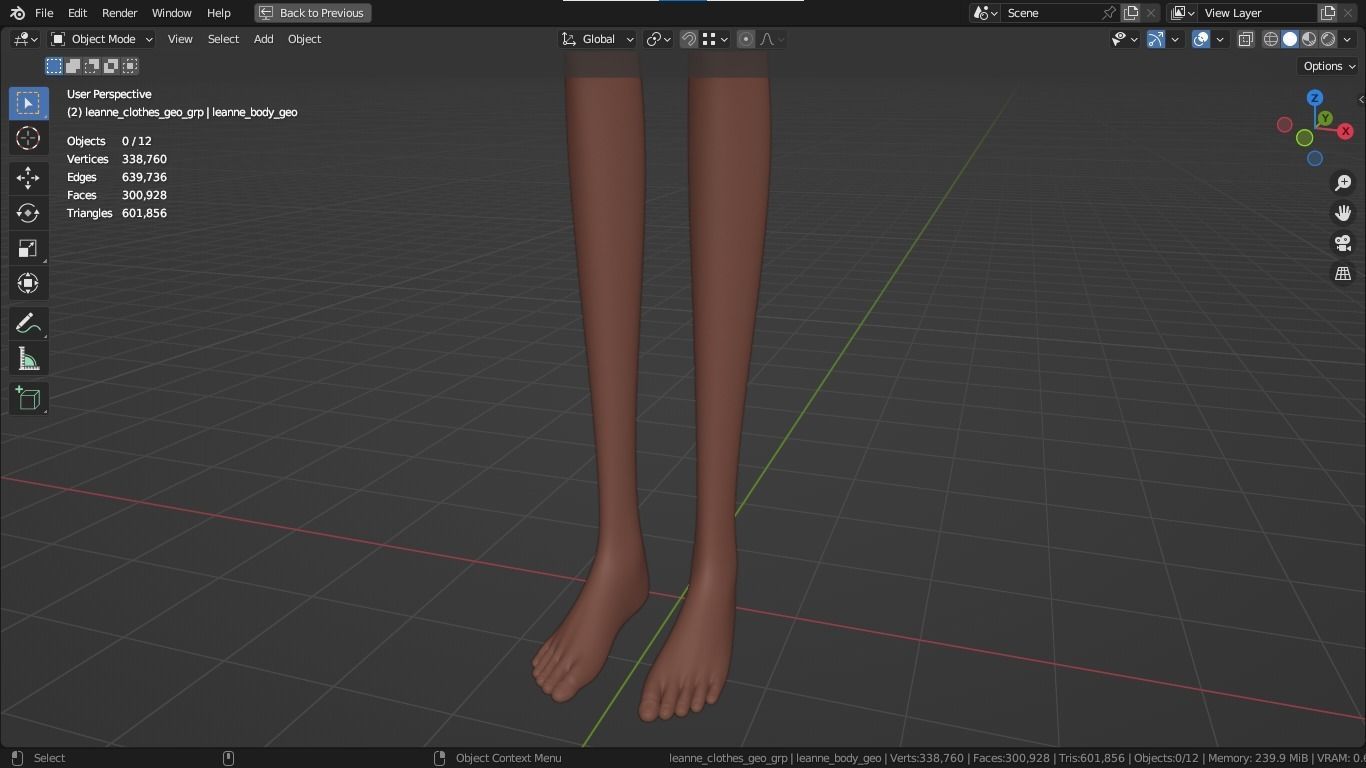Switch to Solid viewport shading
This screenshot has width=1366, height=768.
[x=1290, y=39]
